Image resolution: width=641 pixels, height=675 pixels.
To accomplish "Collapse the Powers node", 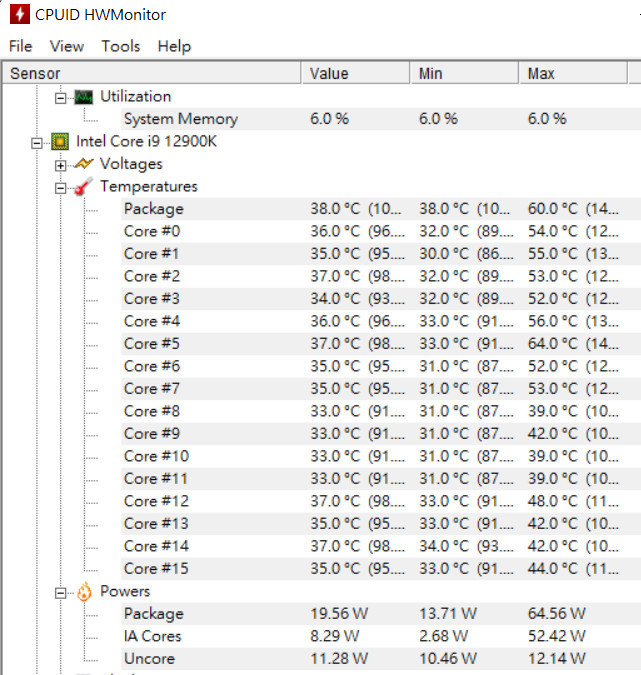I will (x=60, y=593).
